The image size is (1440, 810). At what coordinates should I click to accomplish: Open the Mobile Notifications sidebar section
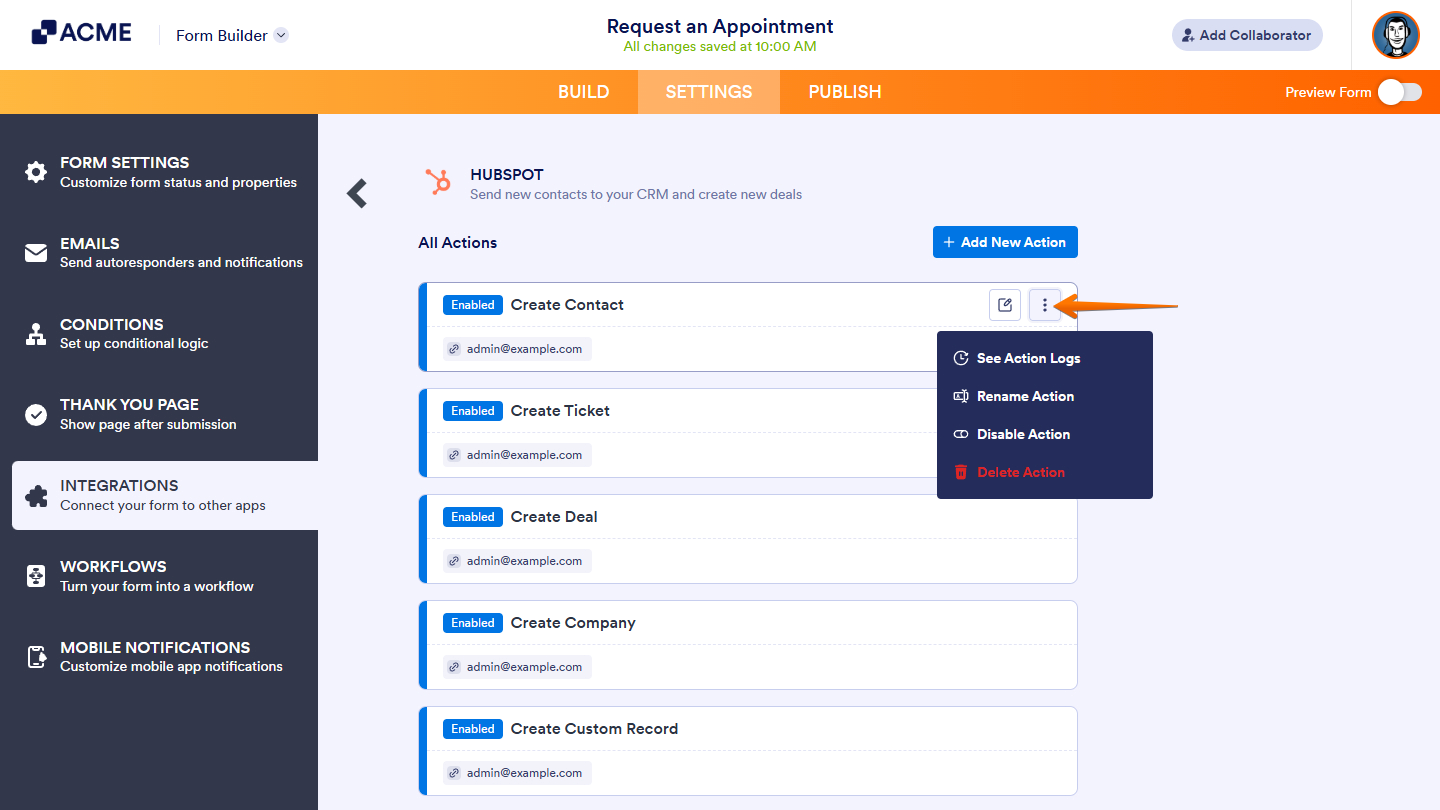pos(36,657)
